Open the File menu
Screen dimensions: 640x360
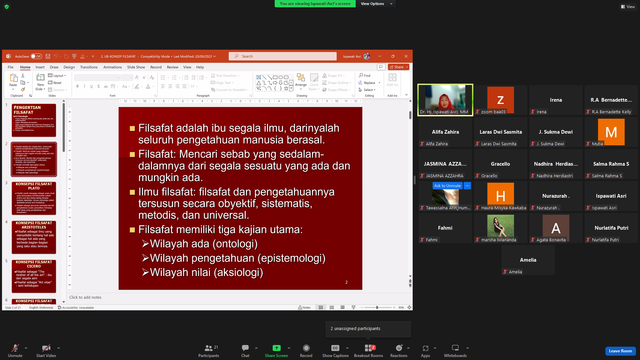pos(11,67)
